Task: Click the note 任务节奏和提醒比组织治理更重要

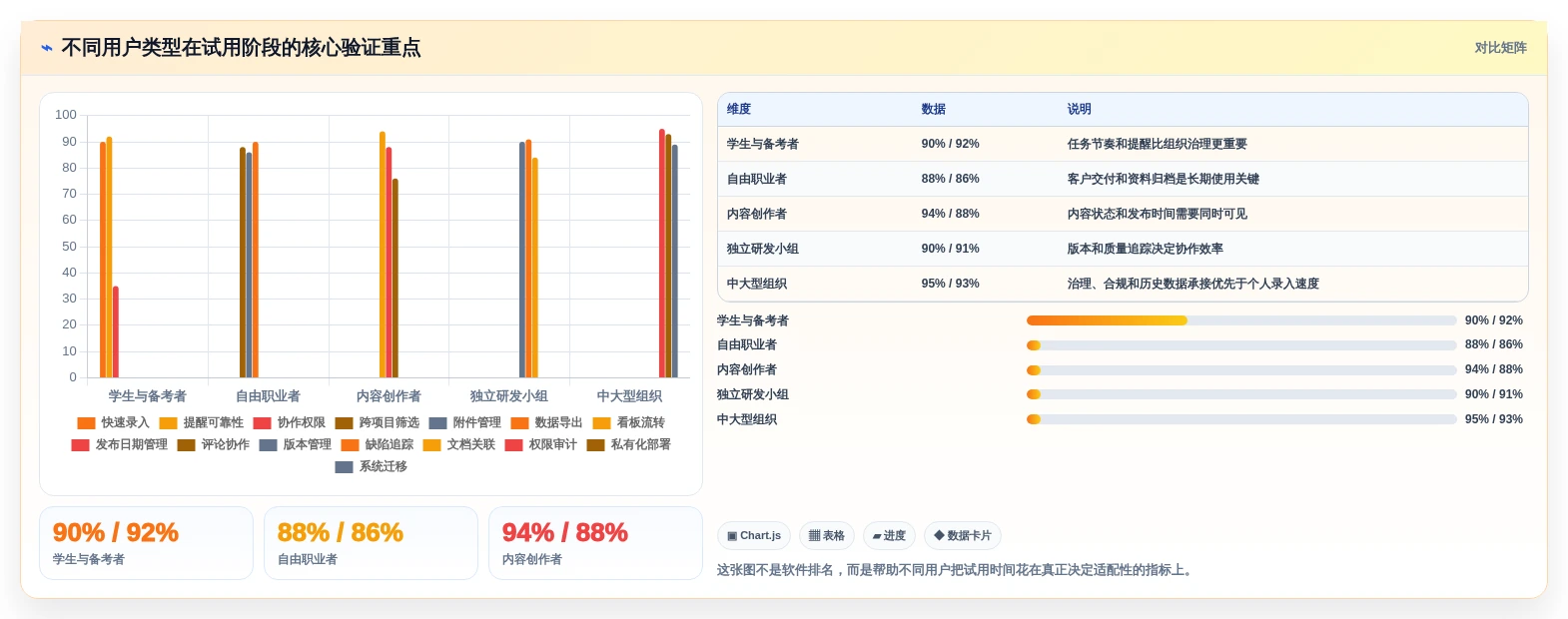Action: (1157, 144)
